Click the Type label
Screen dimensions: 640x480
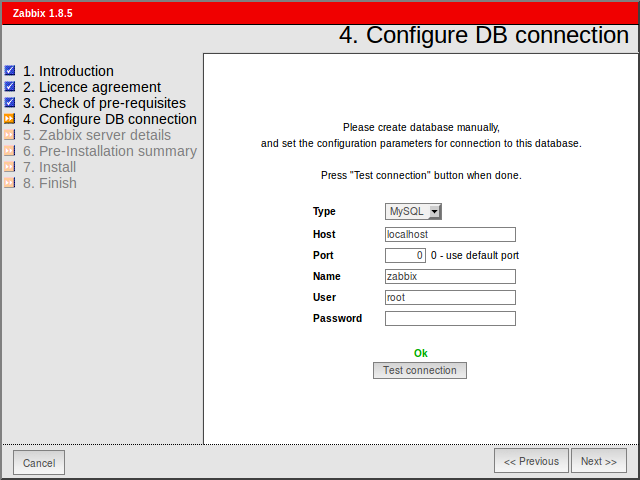pos(324,211)
